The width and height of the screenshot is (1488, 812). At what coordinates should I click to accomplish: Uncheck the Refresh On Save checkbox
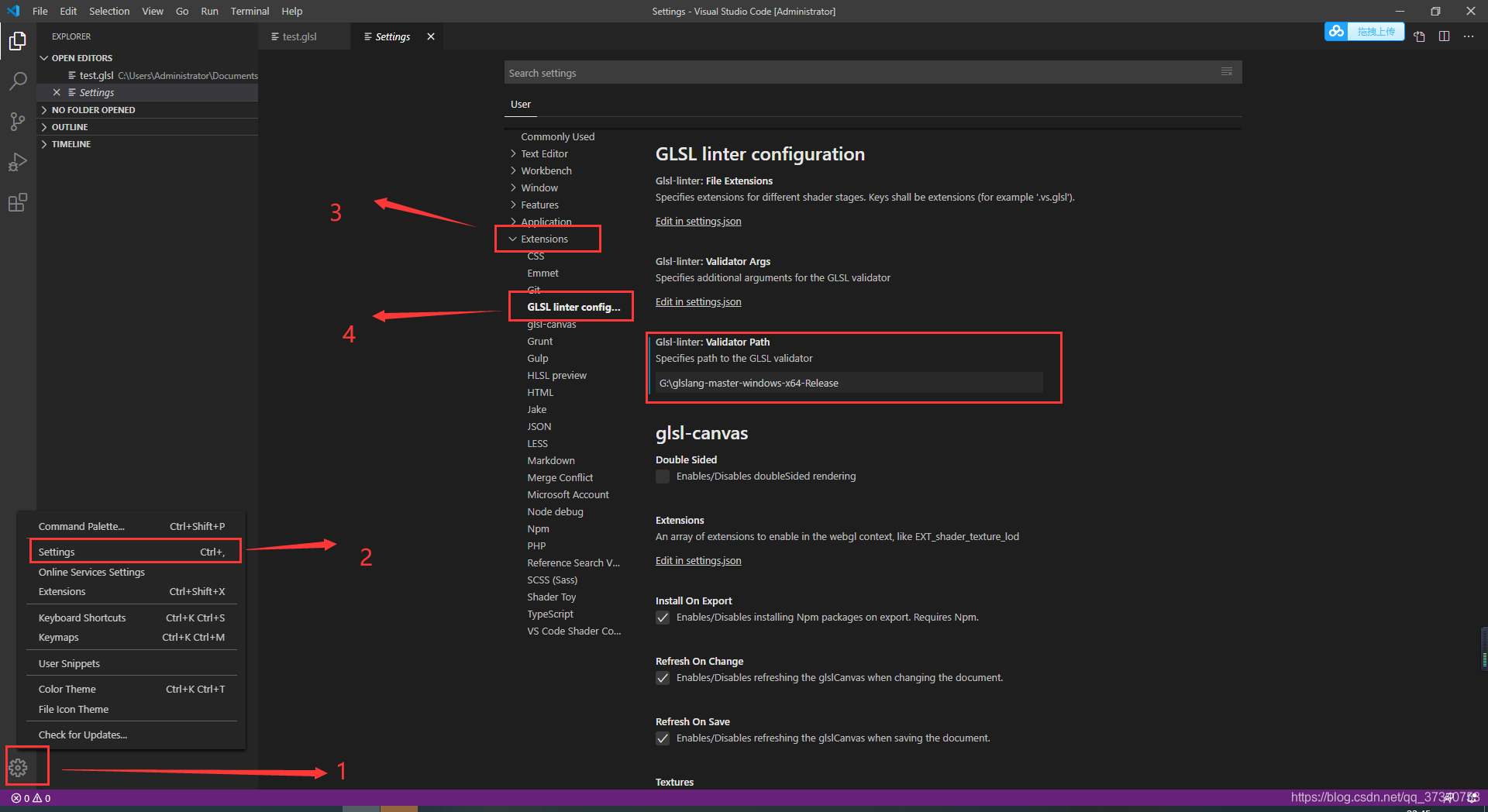pos(663,738)
